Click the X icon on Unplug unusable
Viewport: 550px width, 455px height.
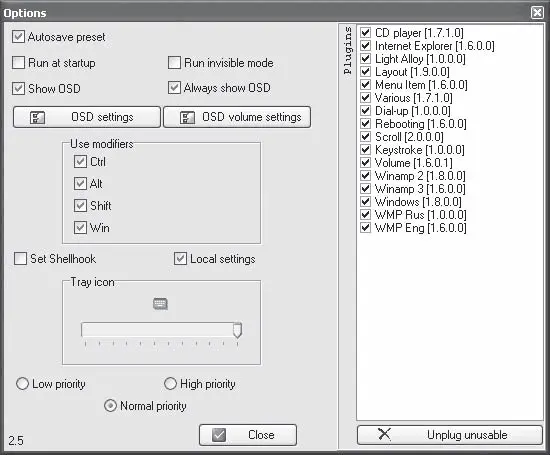(384, 434)
